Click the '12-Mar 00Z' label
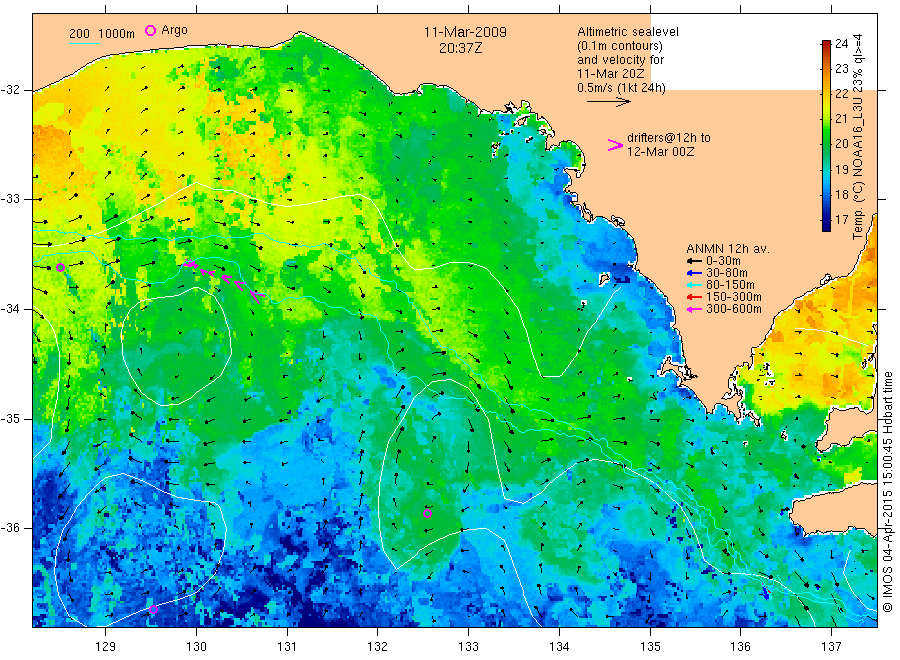The height and width of the screenshot is (660, 900). click(660, 152)
